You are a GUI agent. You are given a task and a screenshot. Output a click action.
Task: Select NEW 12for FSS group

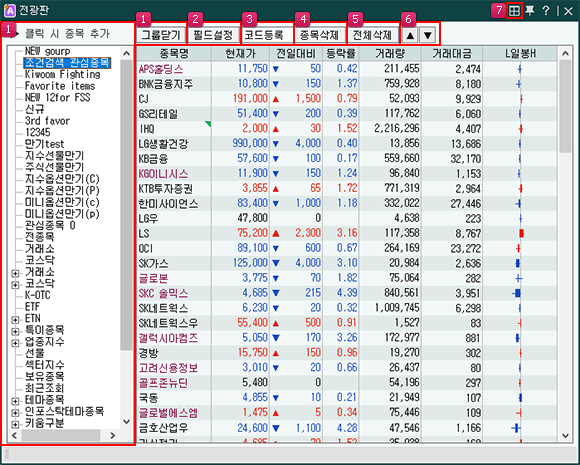[x=57, y=97]
